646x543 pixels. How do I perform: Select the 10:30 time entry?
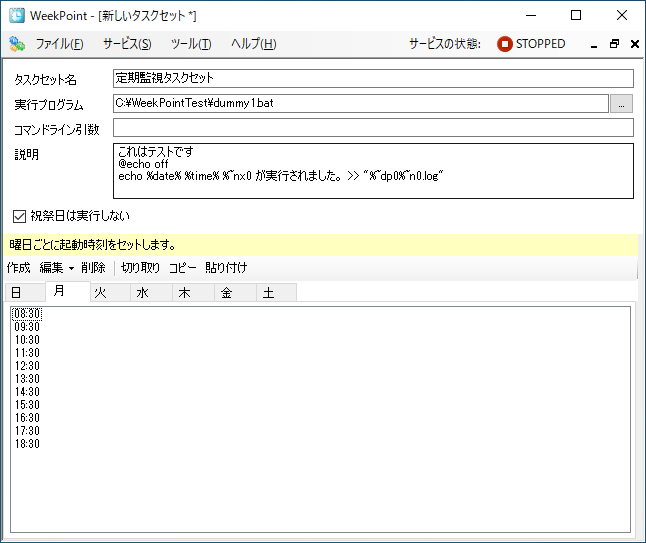click(27, 340)
